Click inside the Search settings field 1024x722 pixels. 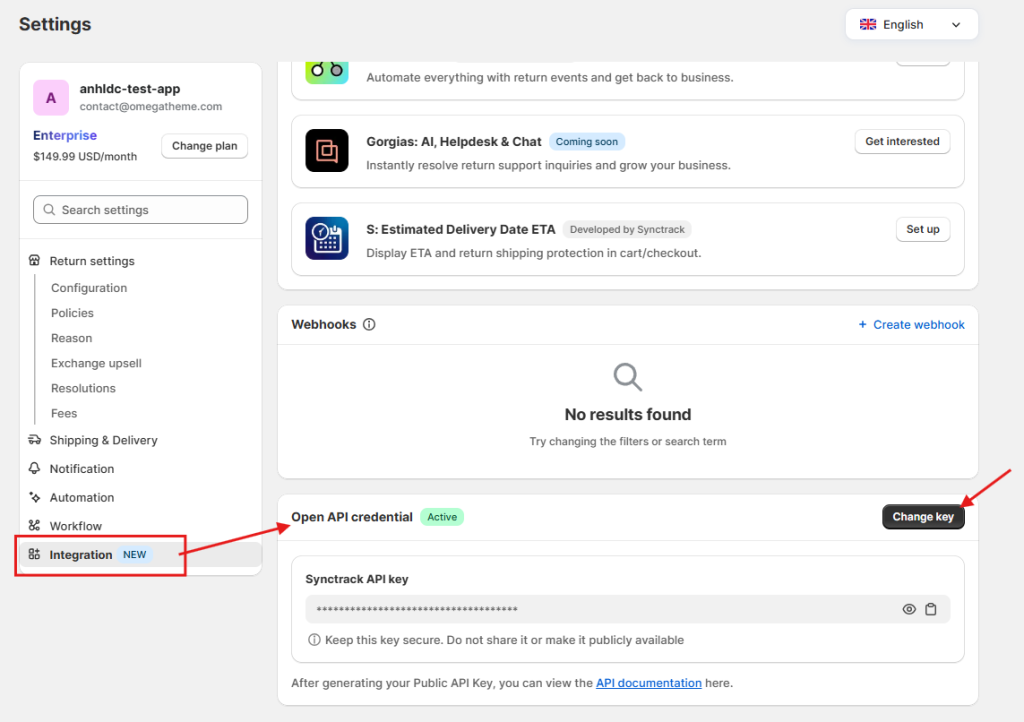[x=140, y=210]
